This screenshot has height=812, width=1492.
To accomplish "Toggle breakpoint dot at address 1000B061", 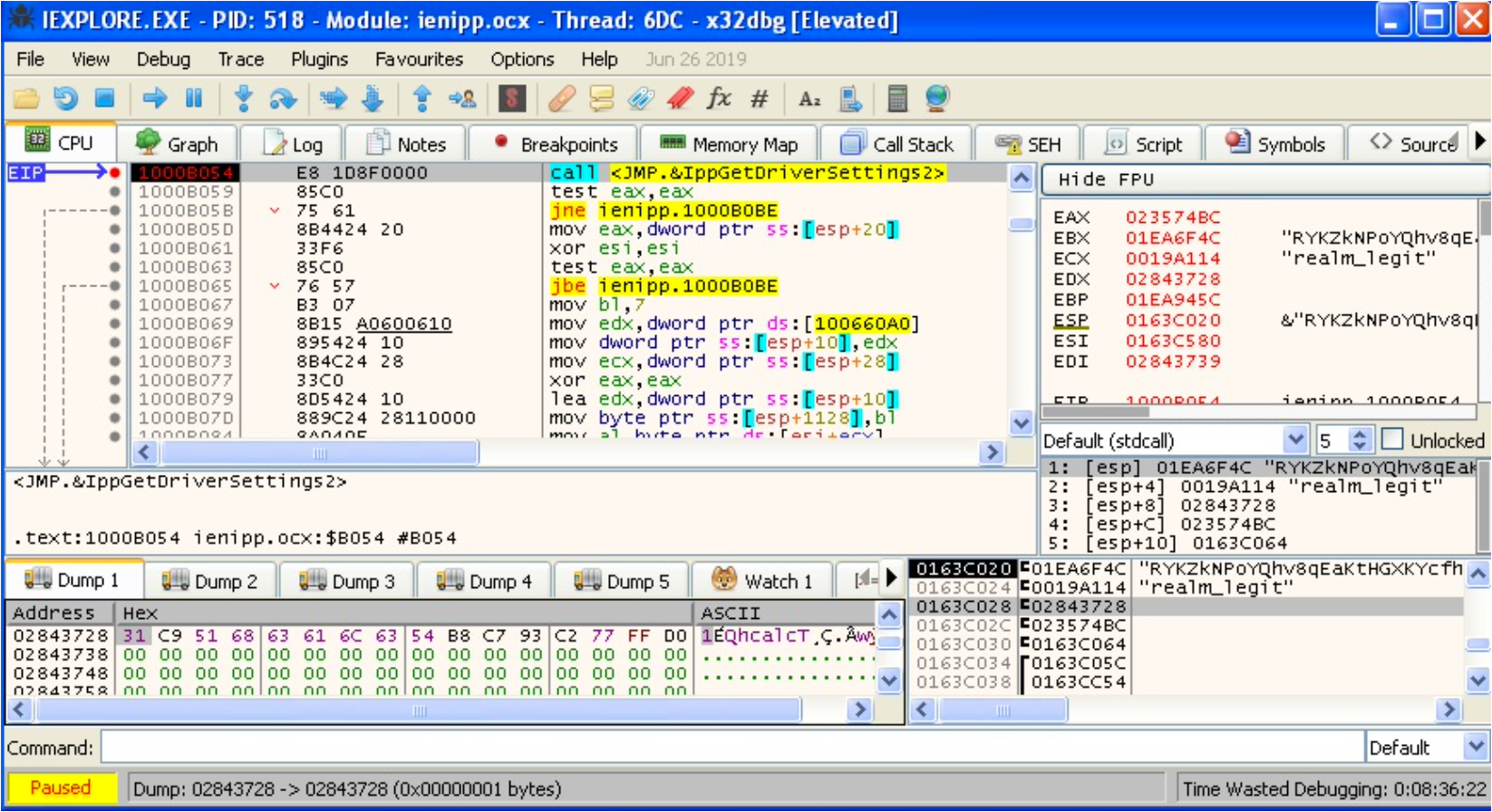I will (x=115, y=247).
